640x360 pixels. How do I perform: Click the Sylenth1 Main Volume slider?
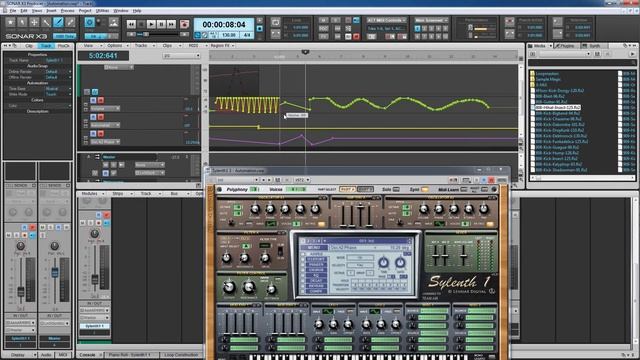[463, 256]
